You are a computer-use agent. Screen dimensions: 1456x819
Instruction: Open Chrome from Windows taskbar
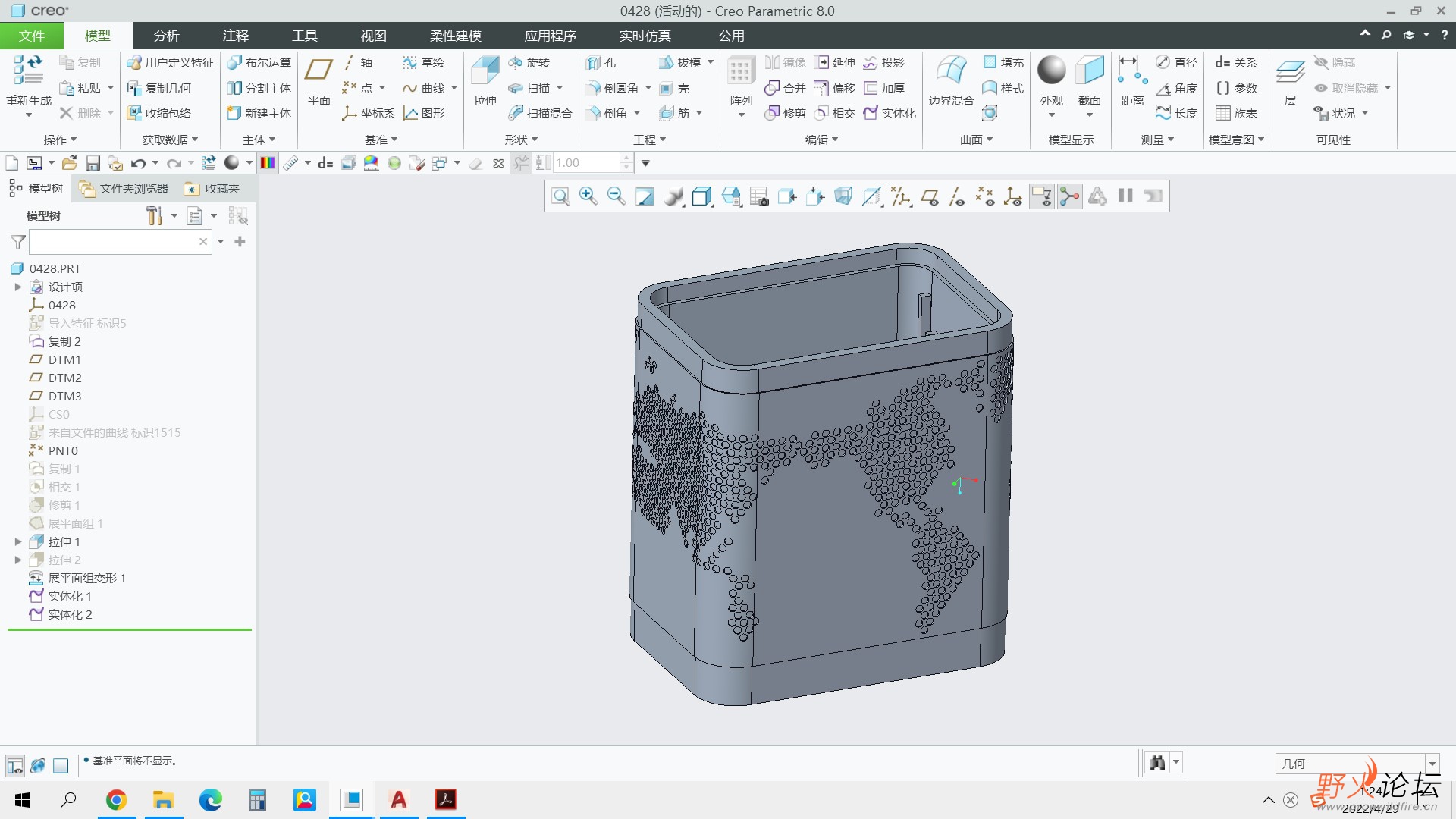(116, 799)
